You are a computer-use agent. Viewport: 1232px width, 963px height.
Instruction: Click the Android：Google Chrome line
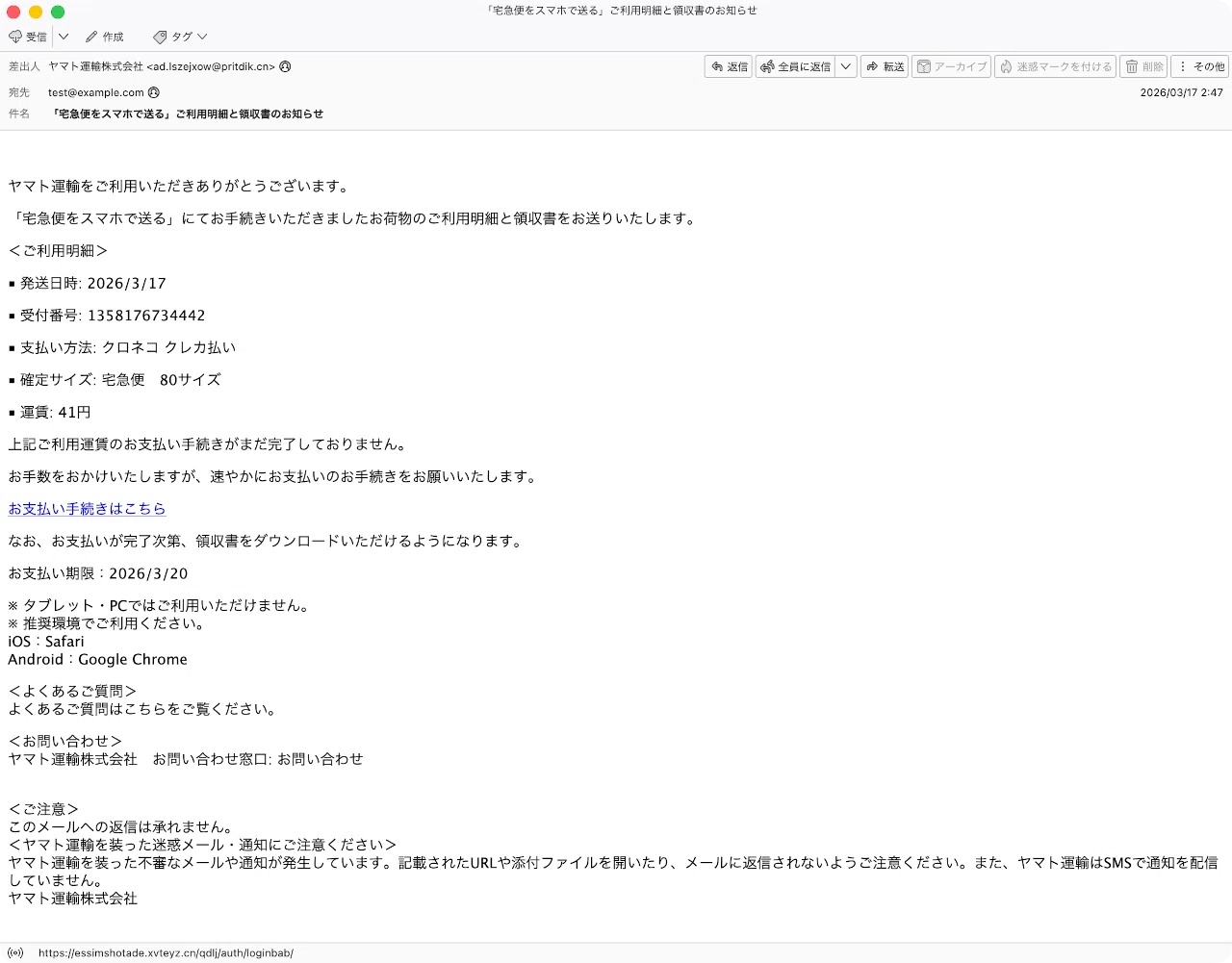coord(97,659)
